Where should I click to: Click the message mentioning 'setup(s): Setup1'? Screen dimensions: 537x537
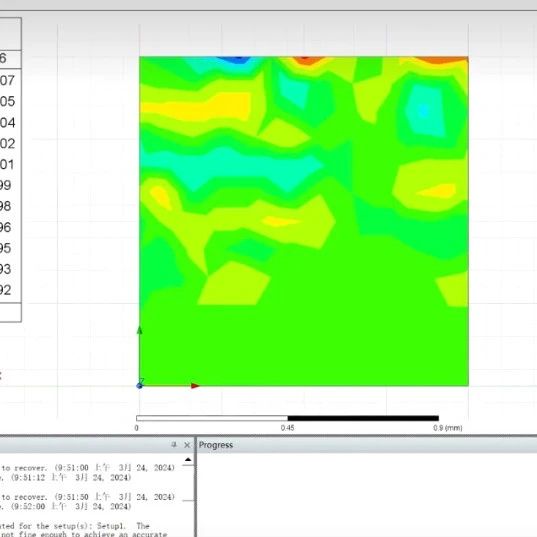75,526
